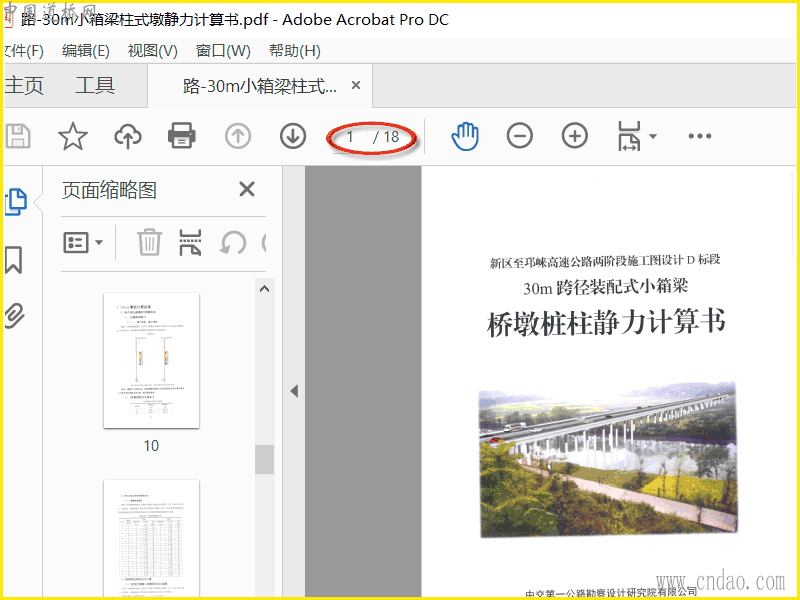This screenshot has height=600, width=800.
Task: Click the title 桥墩桩柱静力计算书
Action: click(x=606, y=323)
